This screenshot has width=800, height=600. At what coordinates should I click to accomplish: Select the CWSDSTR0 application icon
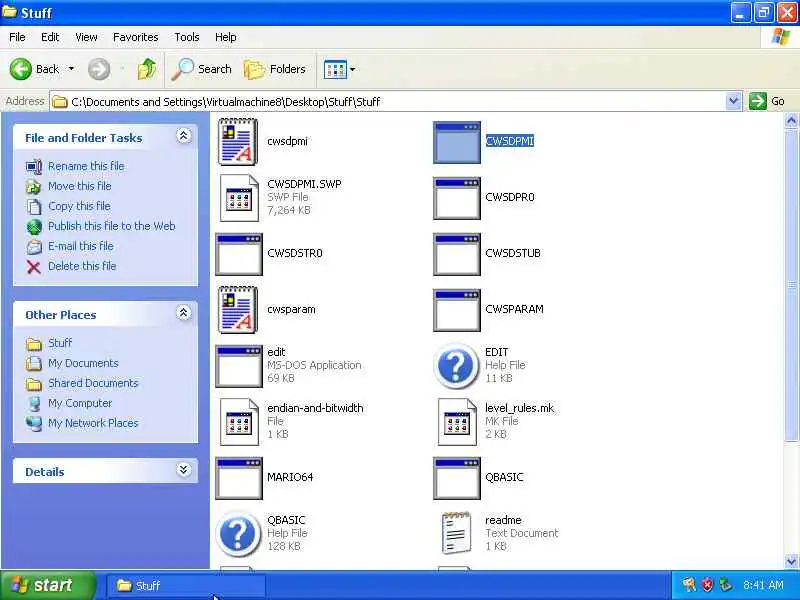tap(239, 254)
